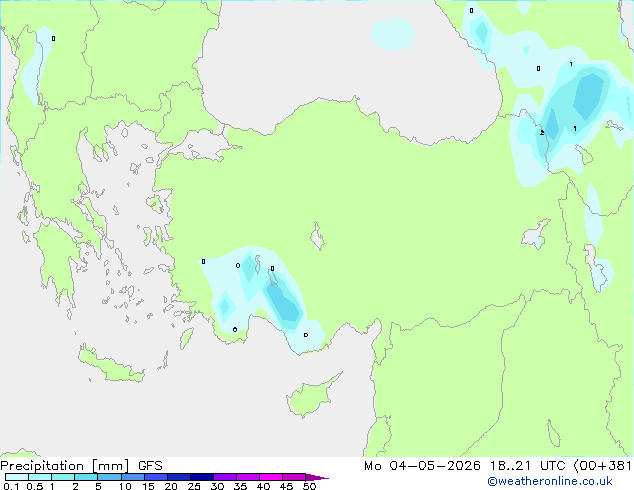Click the above-50 mm purple arrow tip
634x490 pixels.
(x=317, y=478)
